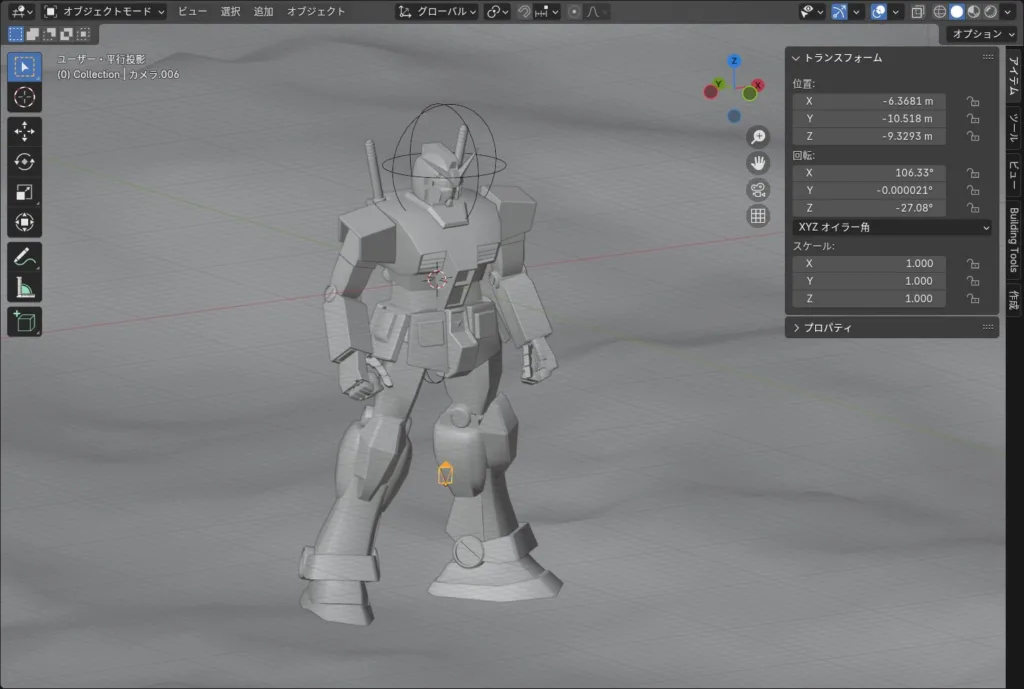The width and height of the screenshot is (1024, 689).
Task: Switch to the ツール sidebar tab
Action: tap(1014, 127)
